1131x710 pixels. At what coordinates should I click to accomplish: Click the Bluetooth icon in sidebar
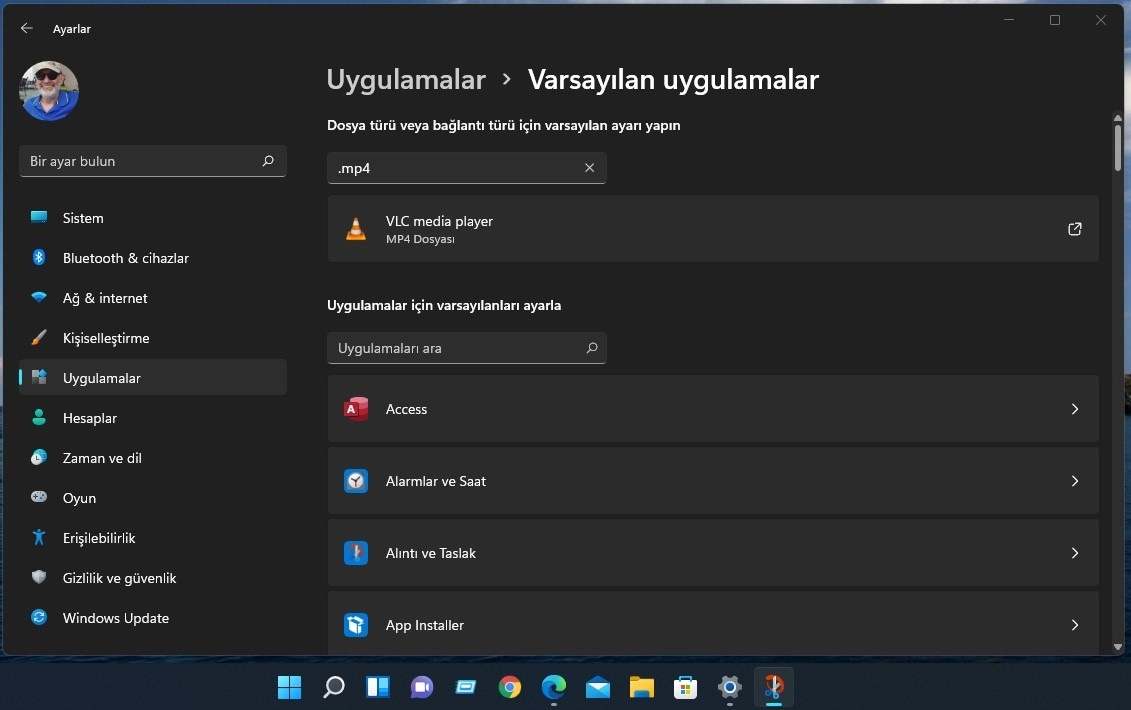tap(39, 257)
